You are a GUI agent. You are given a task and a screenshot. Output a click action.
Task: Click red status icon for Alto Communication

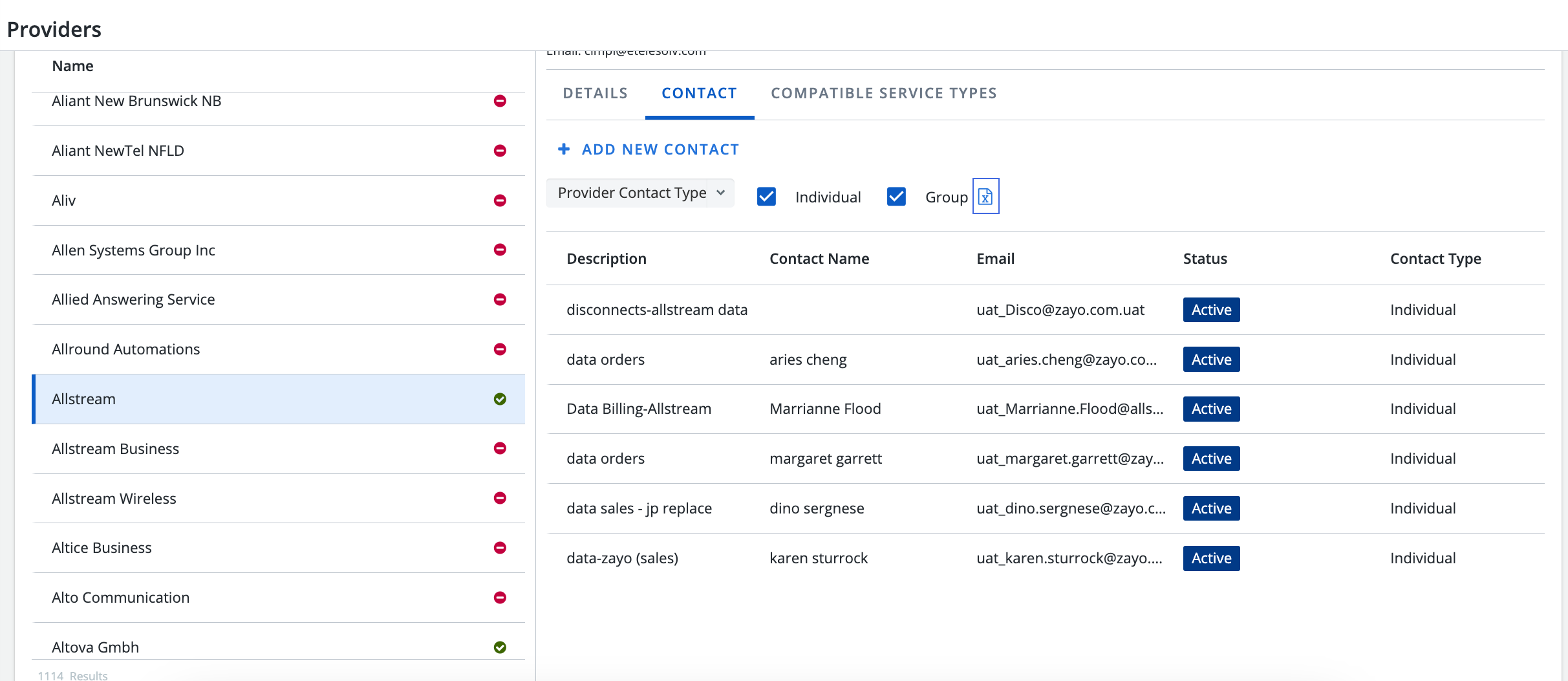coord(500,598)
